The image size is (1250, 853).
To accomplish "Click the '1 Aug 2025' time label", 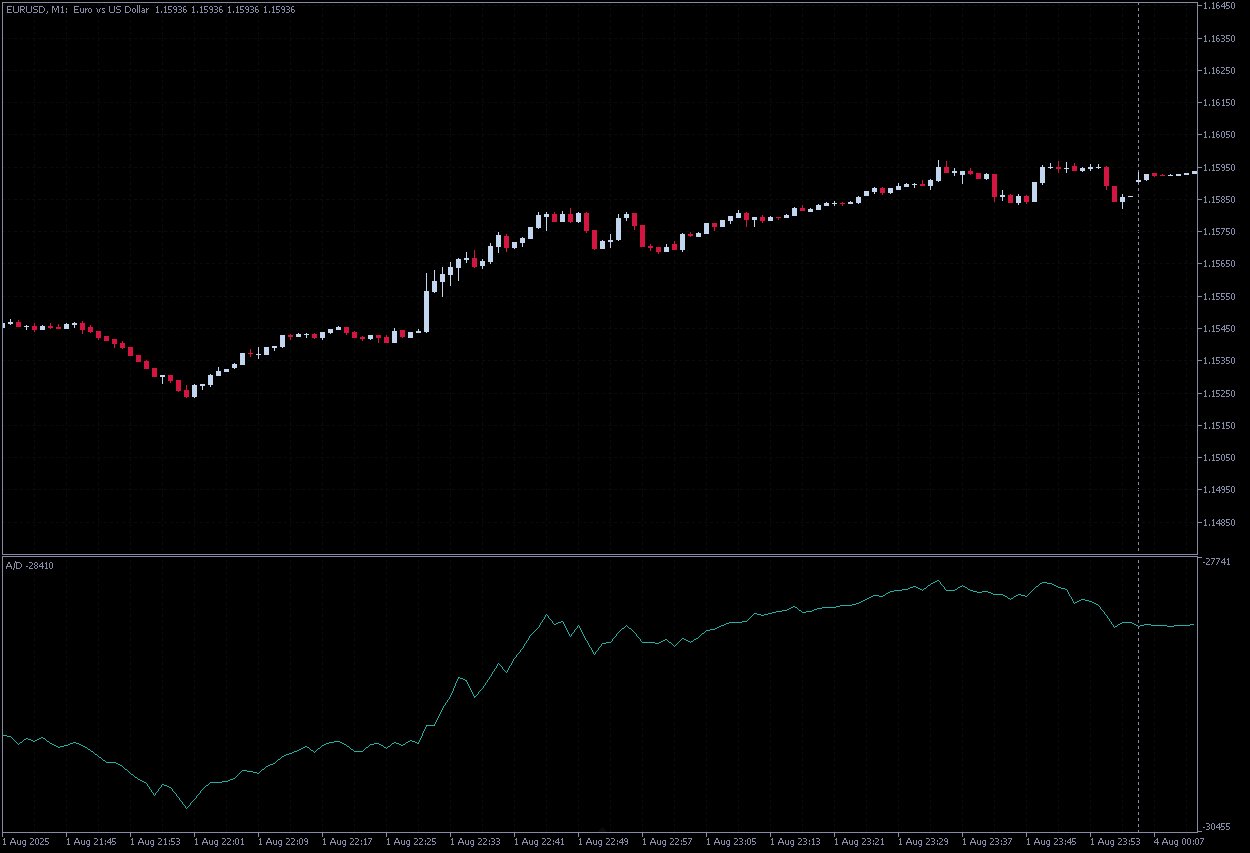I will [x=27, y=842].
